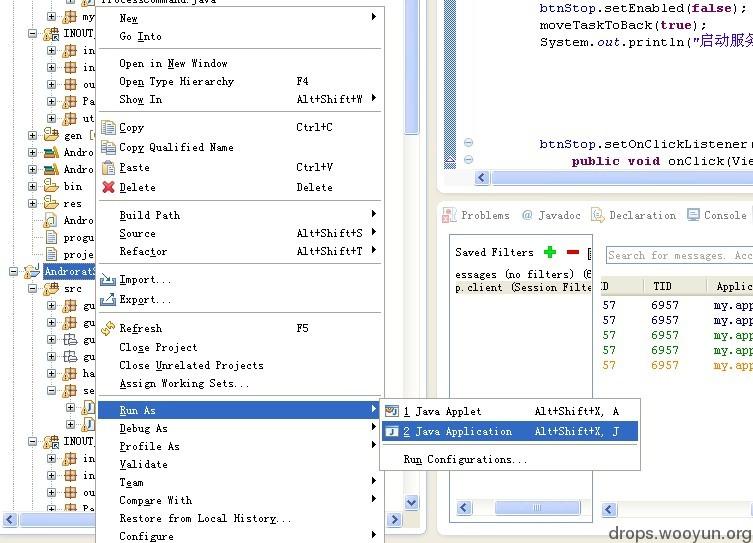753x543 pixels.
Task: Click the Java Applet icon in submenu
Action: click(x=392, y=411)
